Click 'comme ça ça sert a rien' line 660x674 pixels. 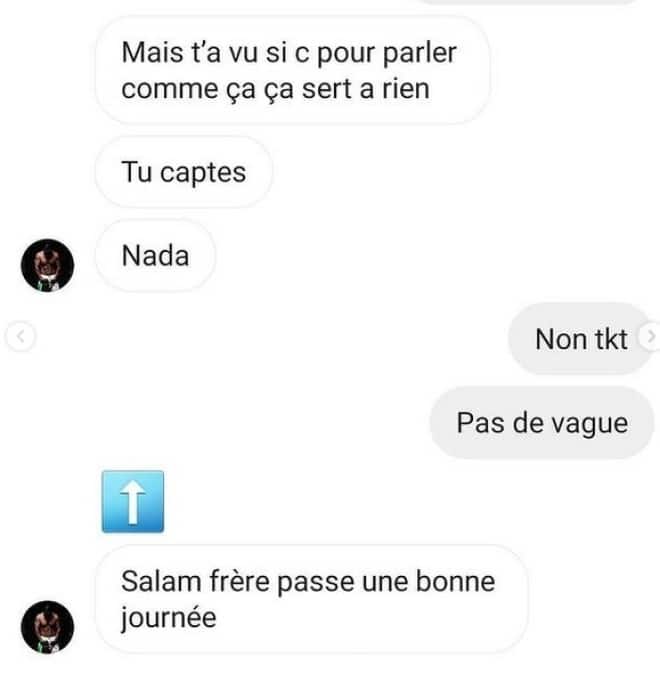pyautogui.click(x=275, y=89)
